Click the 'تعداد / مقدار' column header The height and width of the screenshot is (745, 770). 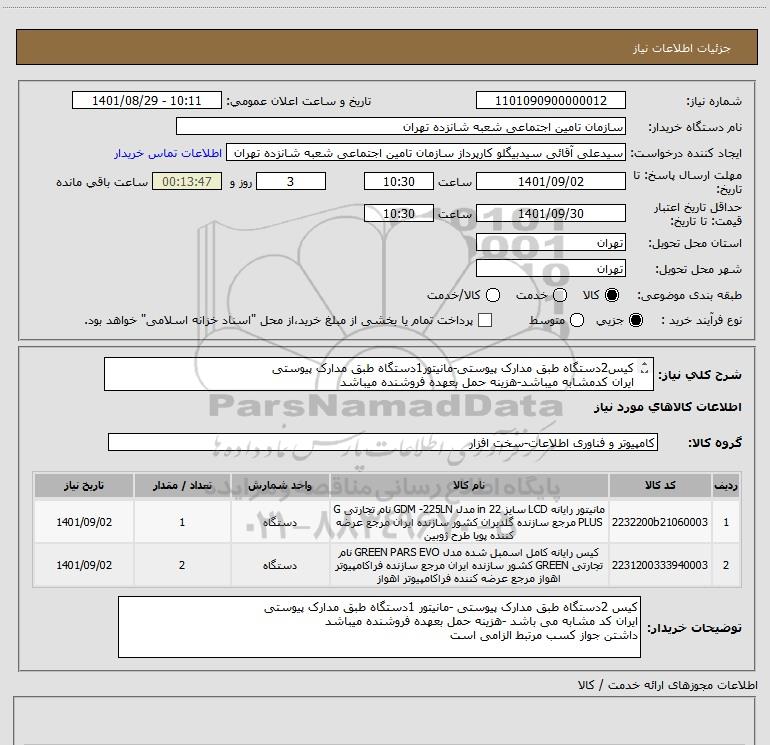click(182, 485)
